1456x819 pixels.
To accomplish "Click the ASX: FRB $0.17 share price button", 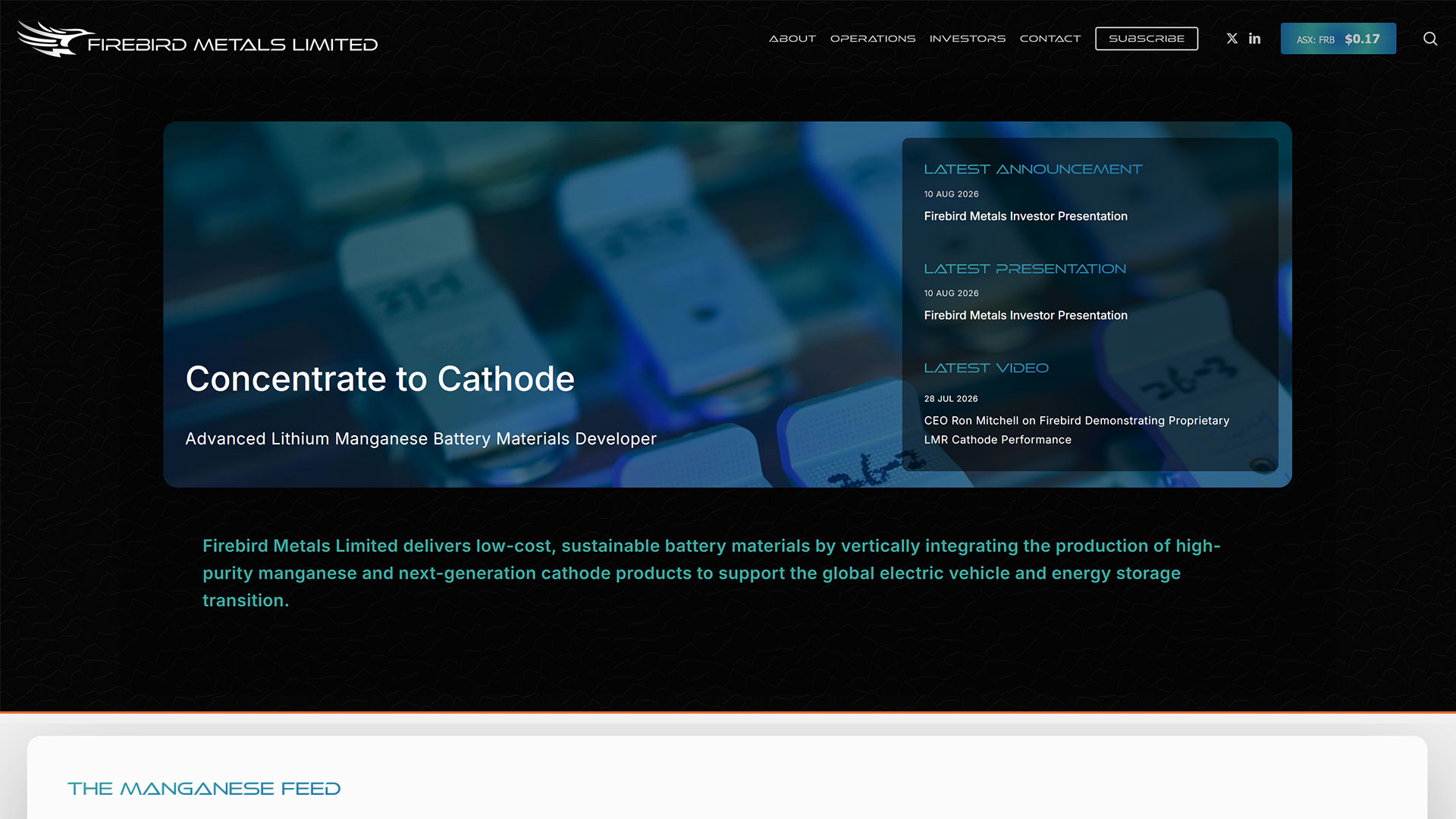I will [x=1338, y=39].
